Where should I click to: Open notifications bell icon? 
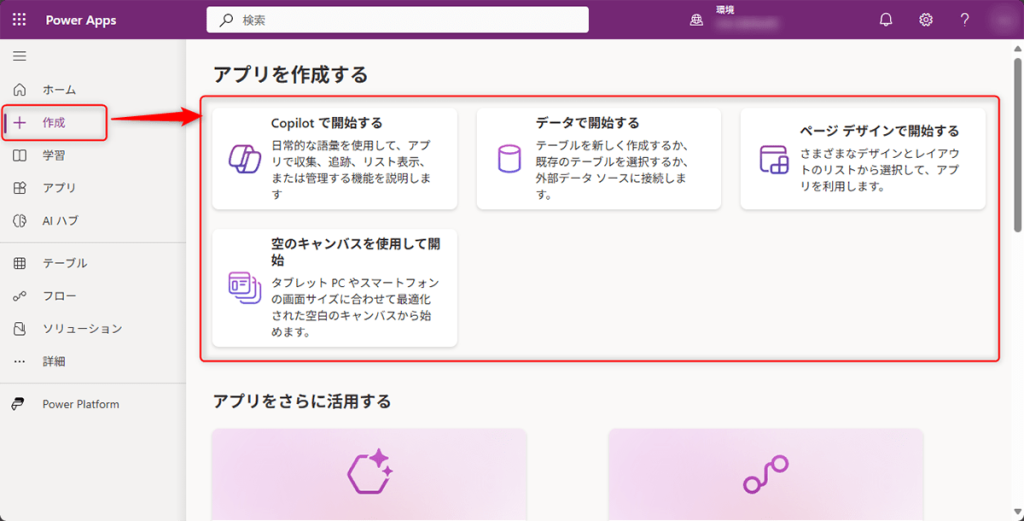pyautogui.click(x=886, y=20)
